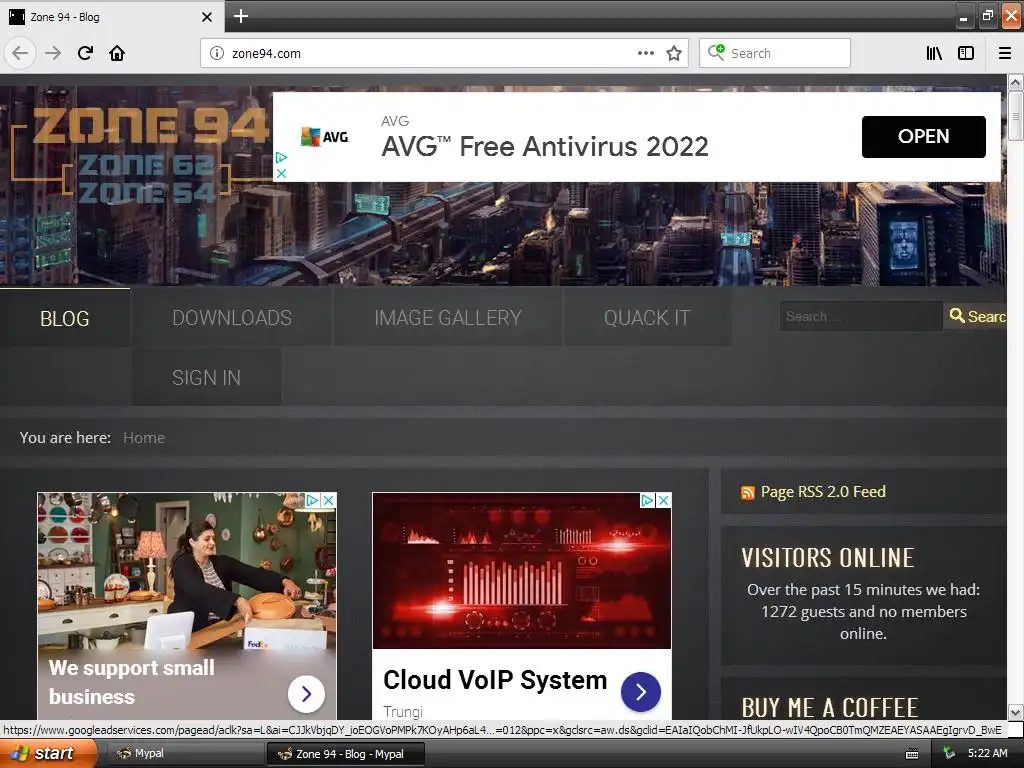Open AdChoices icon on AVG banner
This screenshot has height=768, width=1024.
(281, 157)
